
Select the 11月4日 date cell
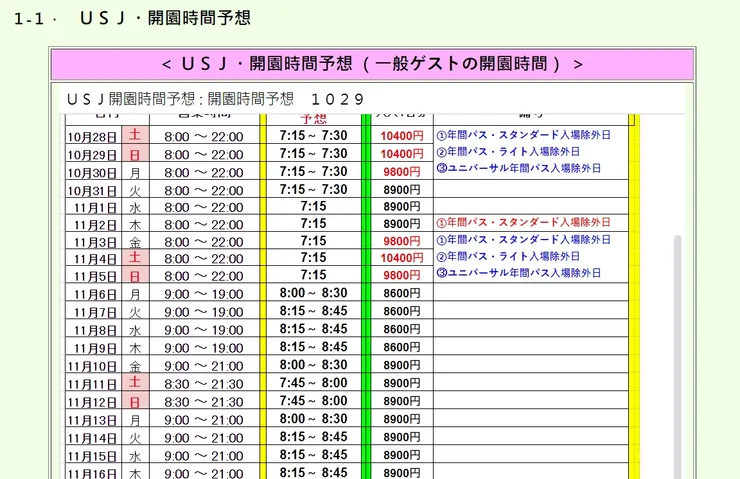pos(92,259)
